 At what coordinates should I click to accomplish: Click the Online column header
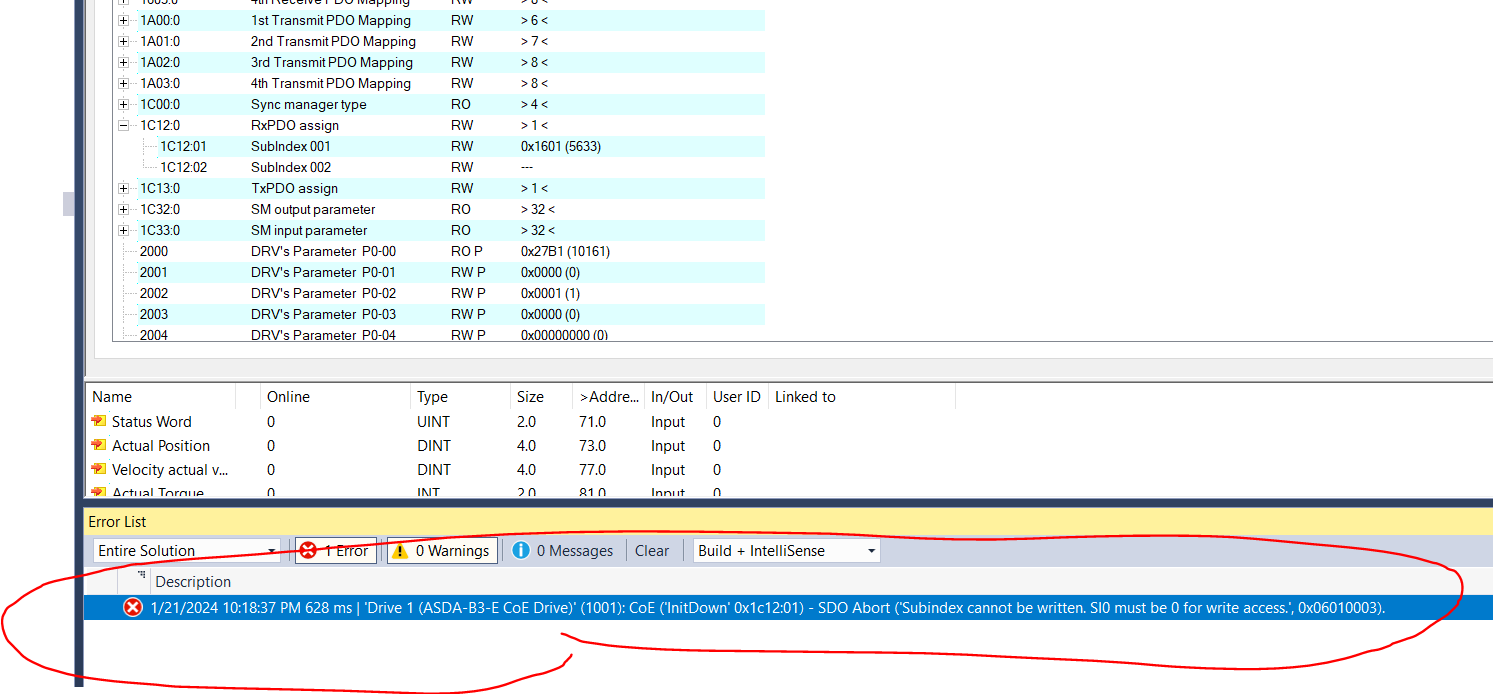point(288,397)
